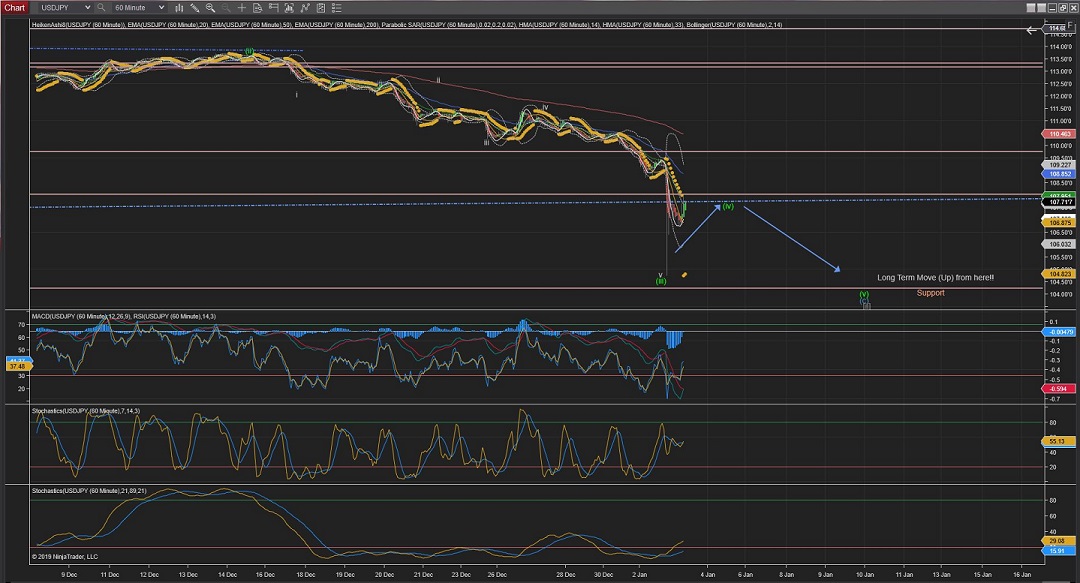Click the MACD(USDJPY (60 Minute),12,26,9) panel label
The width and height of the screenshot is (1080, 583).
point(81,316)
